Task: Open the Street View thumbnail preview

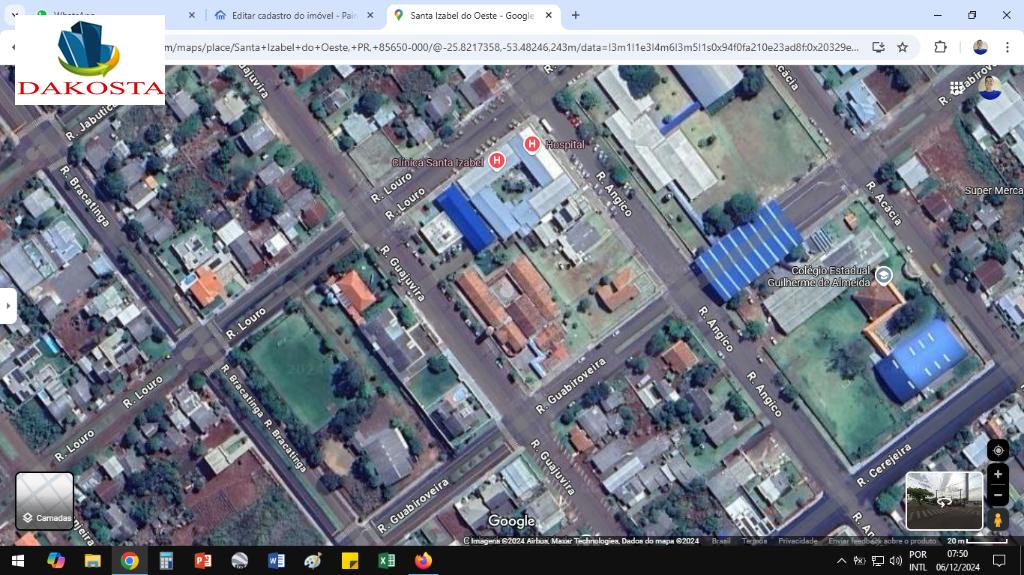Action: [944, 501]
